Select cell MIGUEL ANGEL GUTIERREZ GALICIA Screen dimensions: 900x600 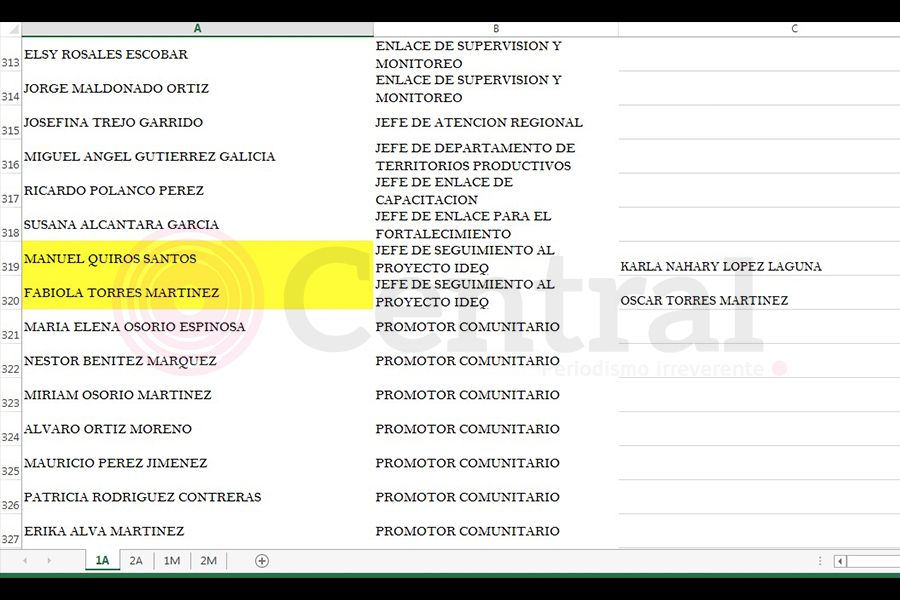(197, 156)
